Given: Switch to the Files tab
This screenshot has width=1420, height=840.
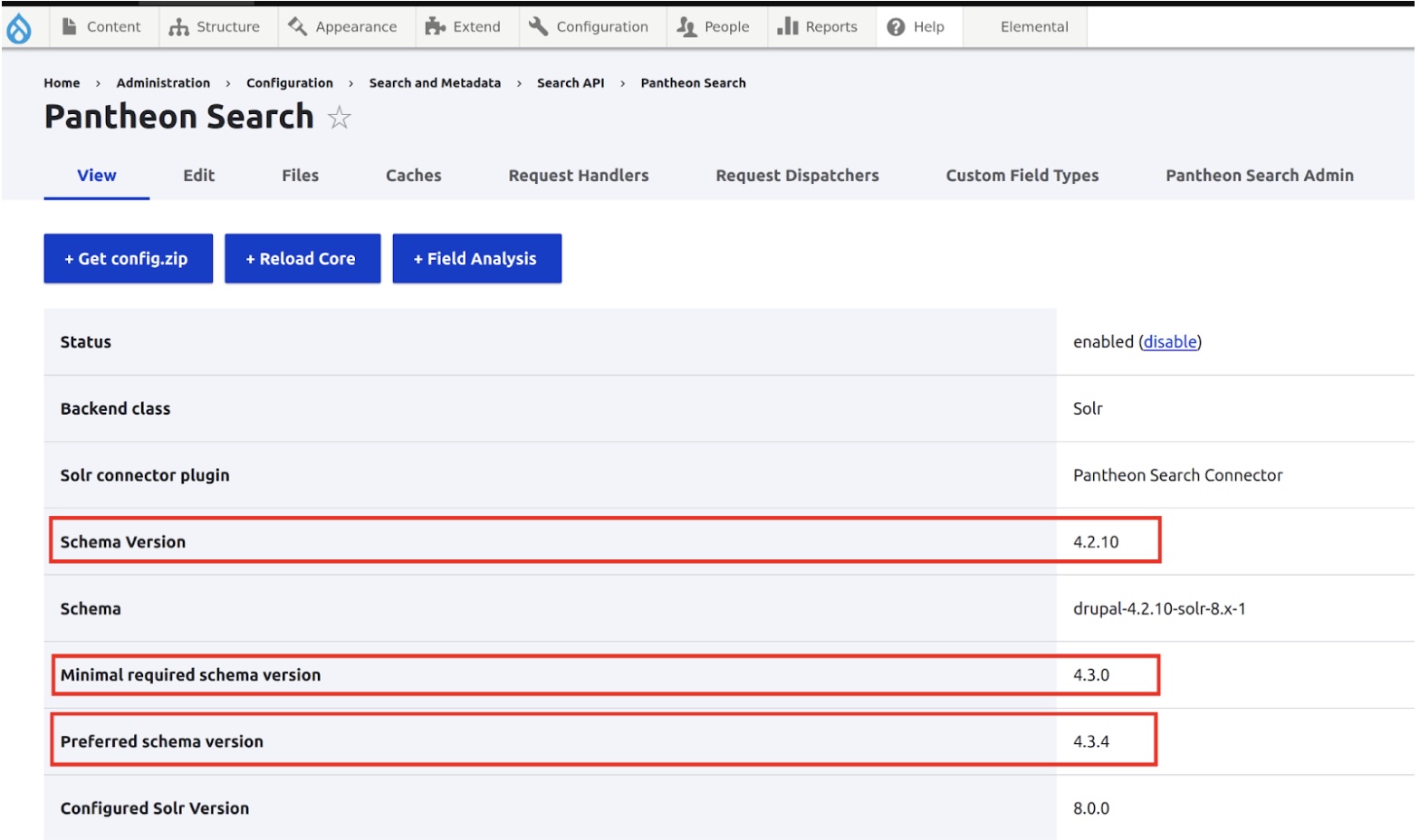Looking at the screenshot, I should (300, 176).
